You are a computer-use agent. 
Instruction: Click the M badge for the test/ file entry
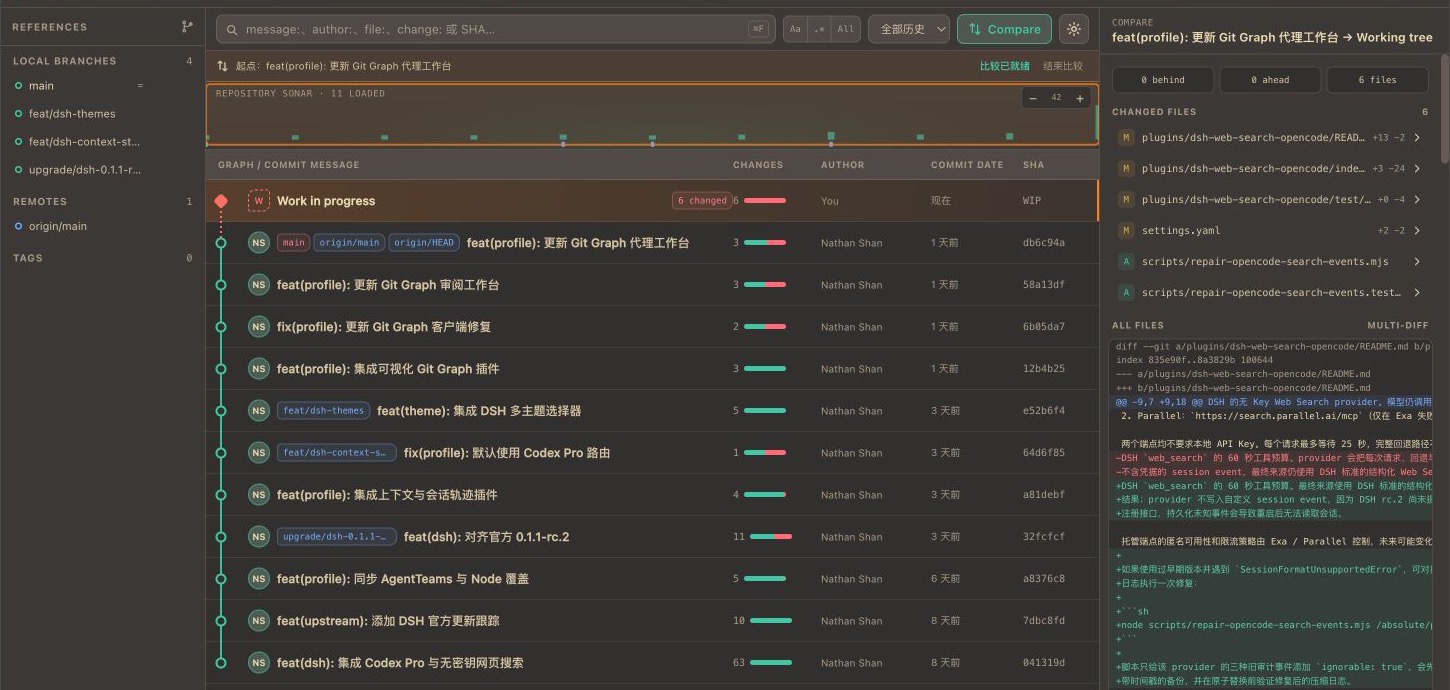pyautogui.click(x=1126, y=200)
